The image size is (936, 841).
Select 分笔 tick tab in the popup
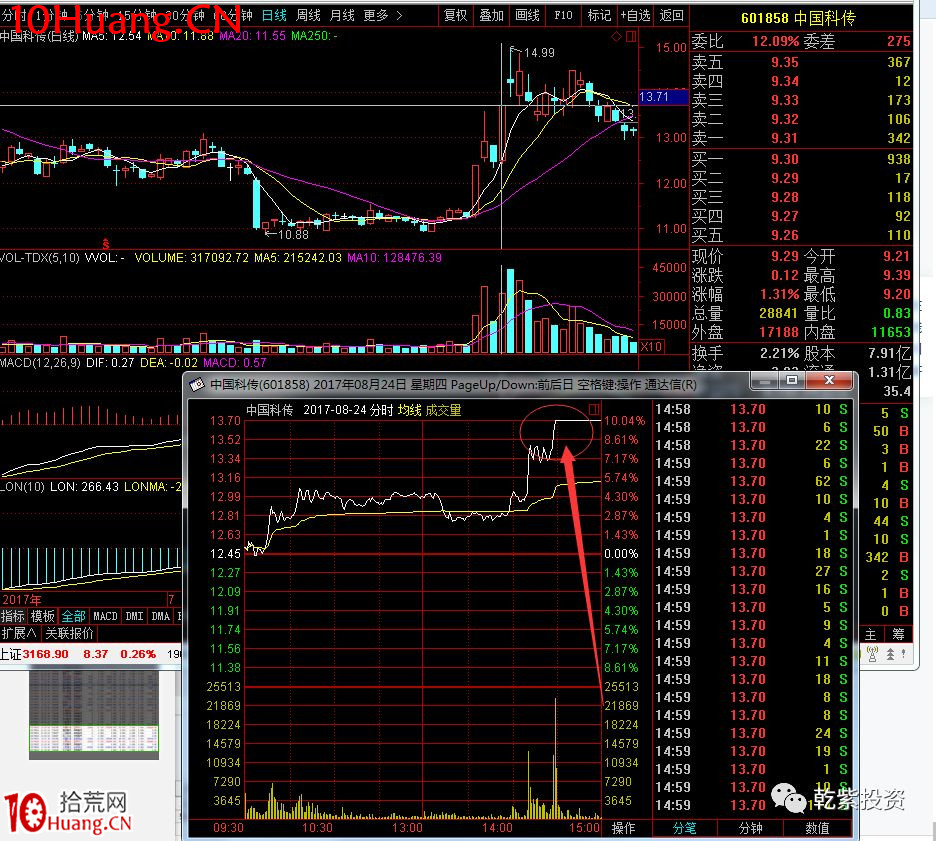click(684, 828)
